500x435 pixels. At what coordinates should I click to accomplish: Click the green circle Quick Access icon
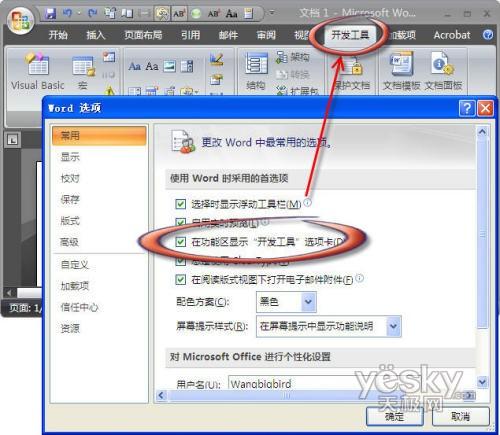tap(196, 14)
